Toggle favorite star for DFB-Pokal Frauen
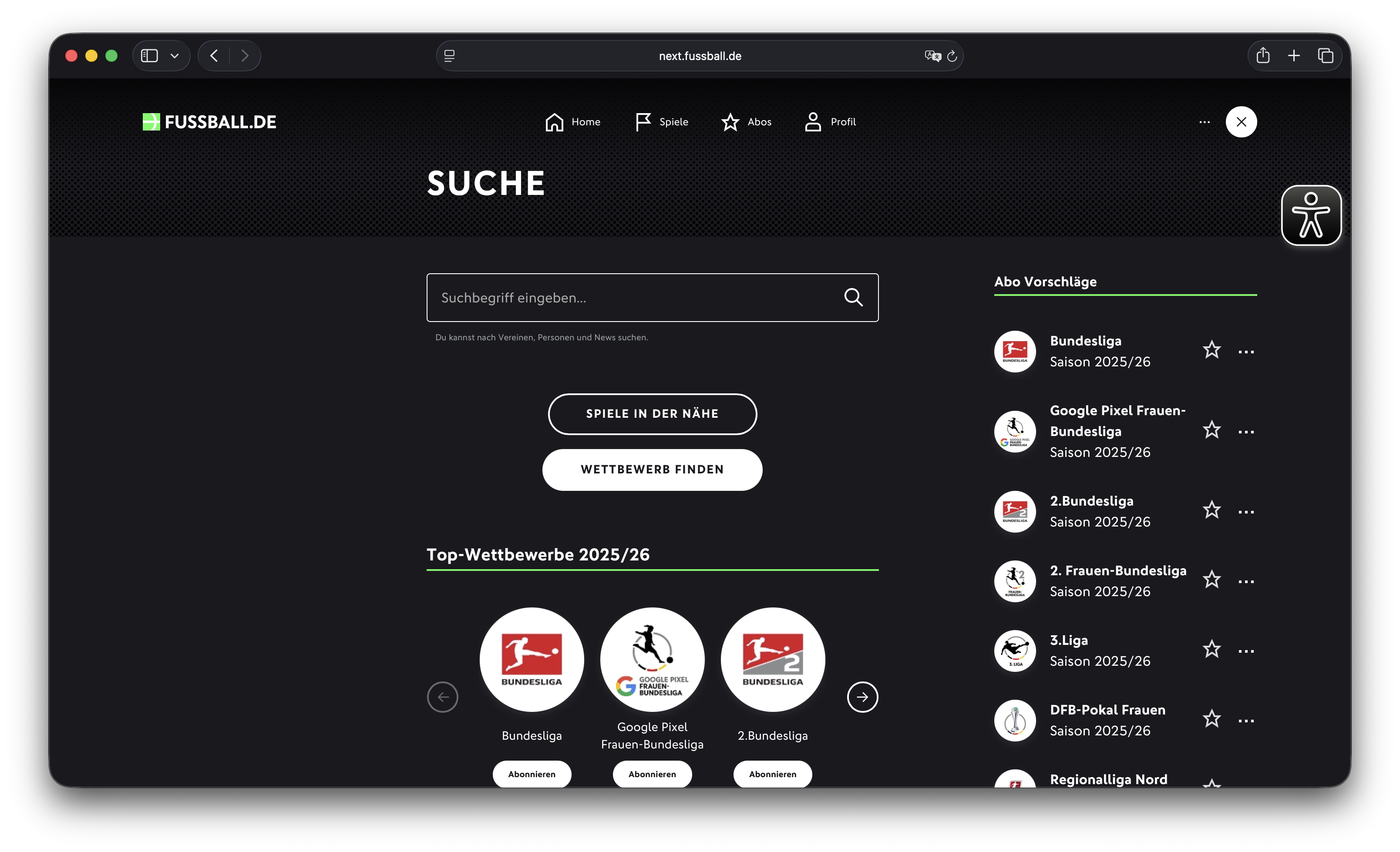 tap(1212, 719)
